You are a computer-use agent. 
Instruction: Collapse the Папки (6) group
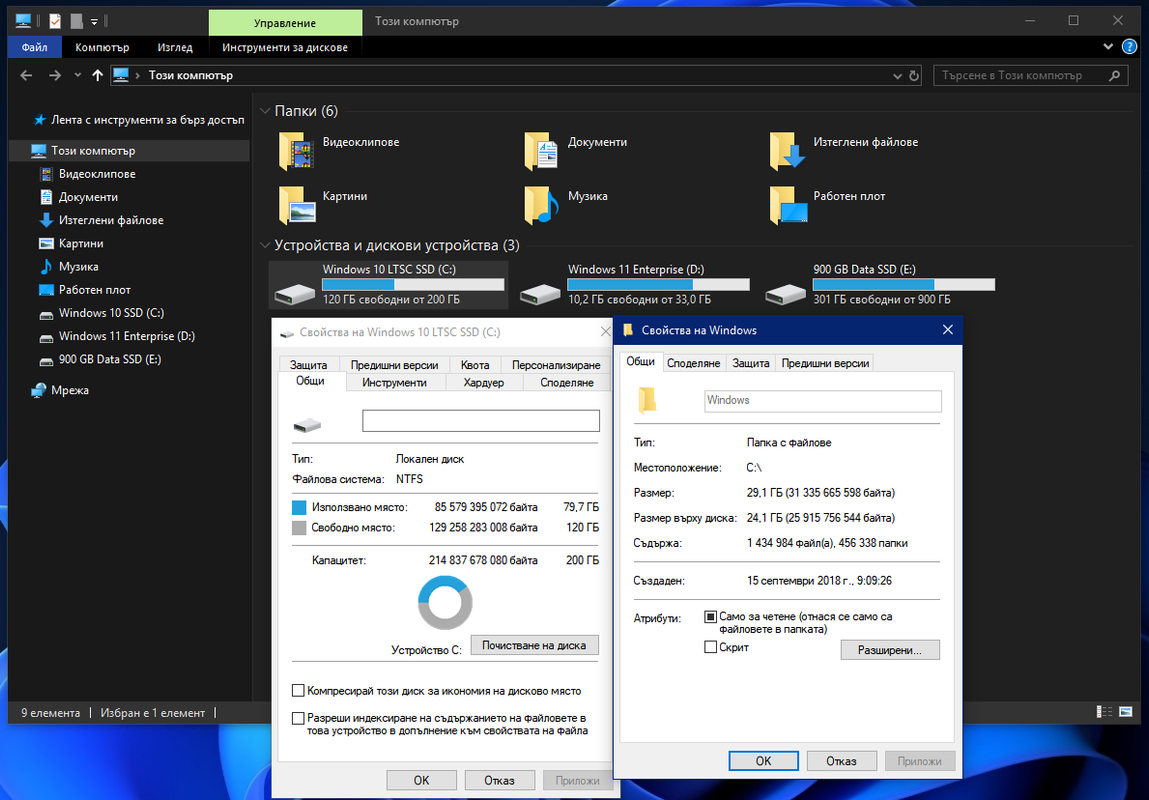click(x=265, y=111)
